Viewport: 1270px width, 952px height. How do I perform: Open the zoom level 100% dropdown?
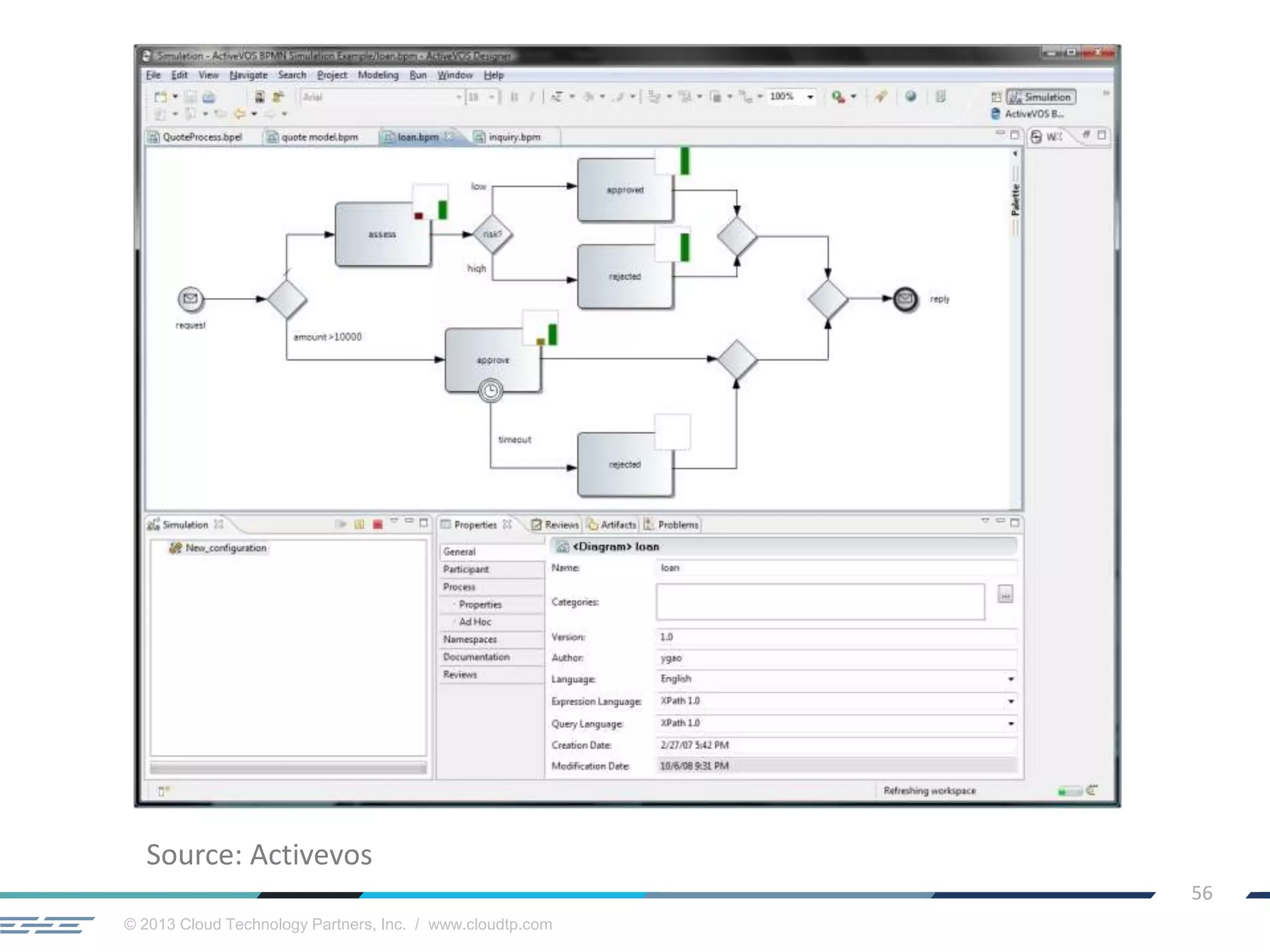coord(810,97)
